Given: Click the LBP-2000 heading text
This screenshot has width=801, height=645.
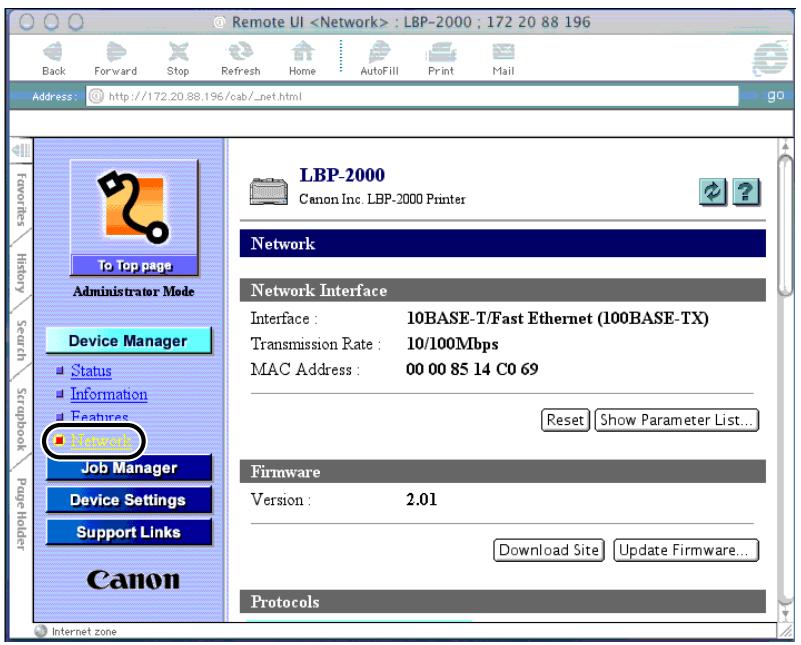Looking at the screenshot, I should tap(342, 175).
